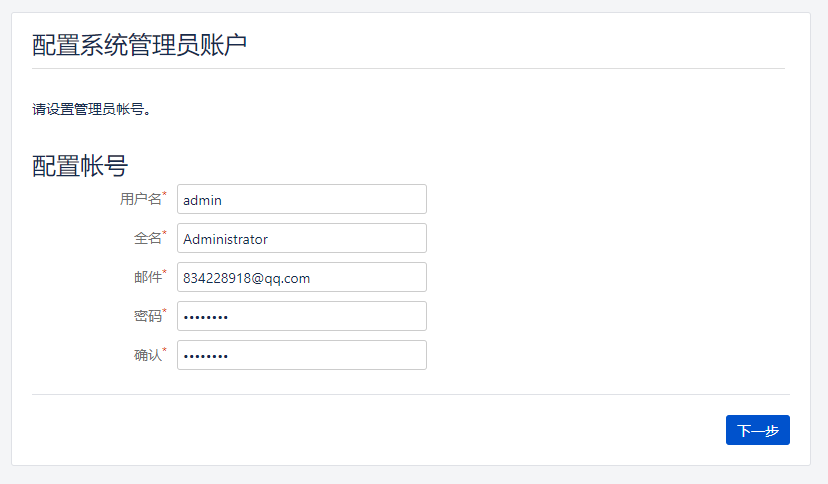The image size is (828, 484).
Task: Click the red asterisk beside 全名
Action: (x=164, y=233)
